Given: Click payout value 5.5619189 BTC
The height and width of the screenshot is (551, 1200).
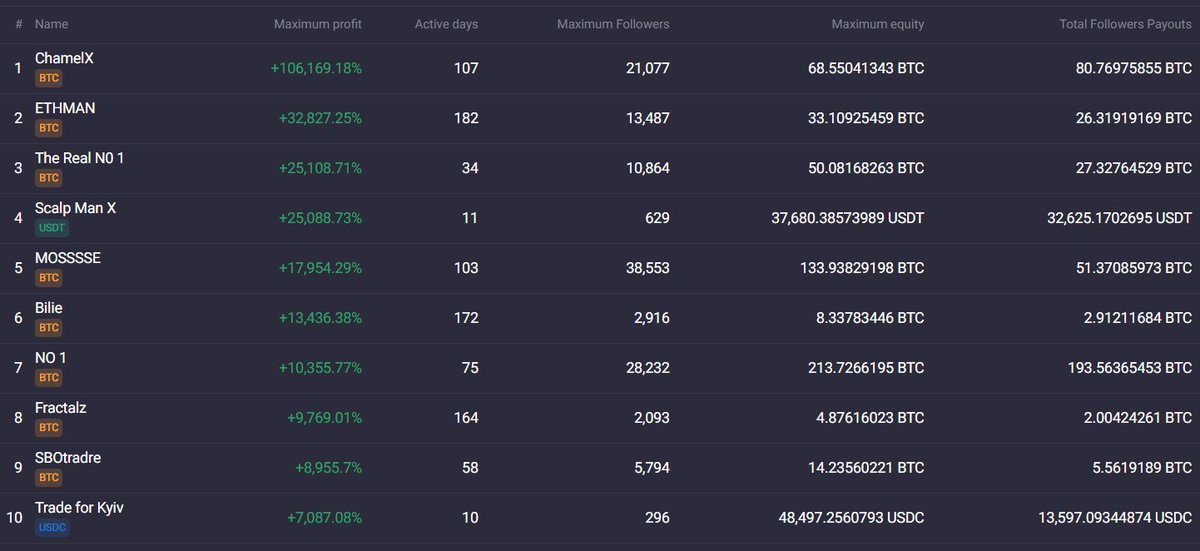Looking at the screenshot, I should [1142, 468].
